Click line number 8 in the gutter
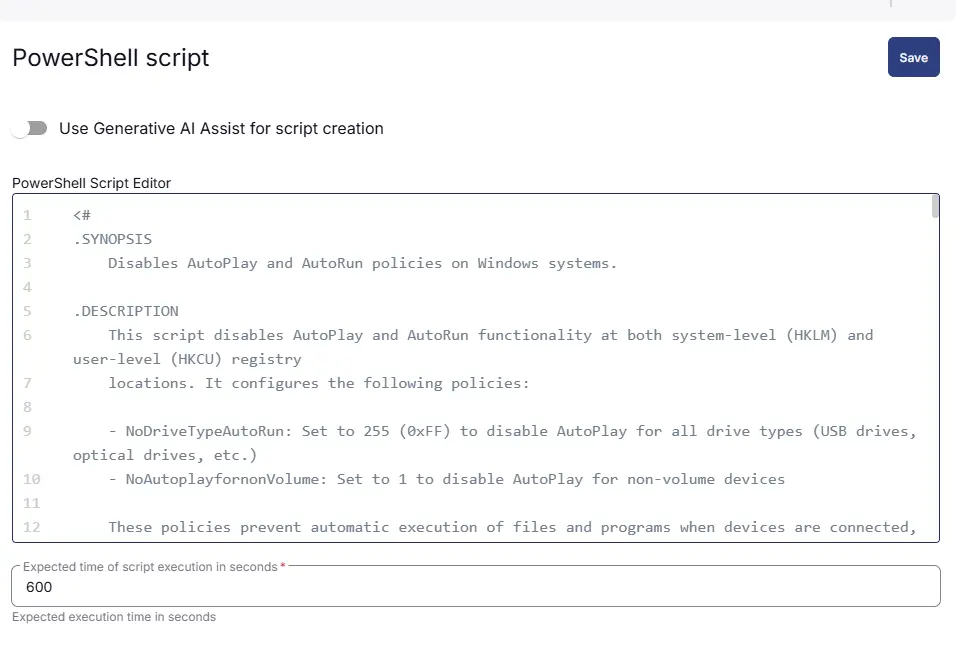The image size is (956, 647). click(x=27, y=407)
